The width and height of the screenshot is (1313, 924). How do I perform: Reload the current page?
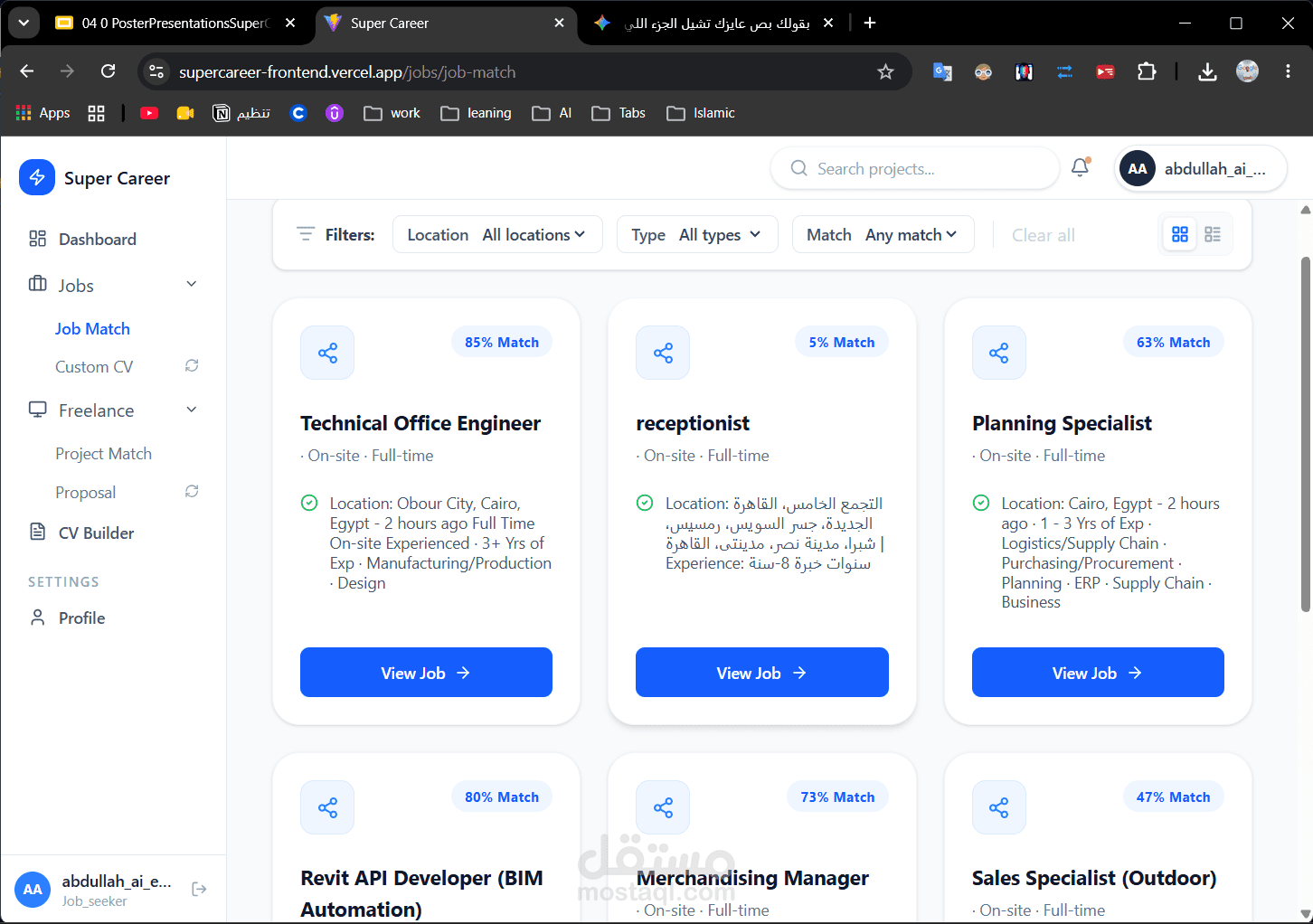[109, 71]
